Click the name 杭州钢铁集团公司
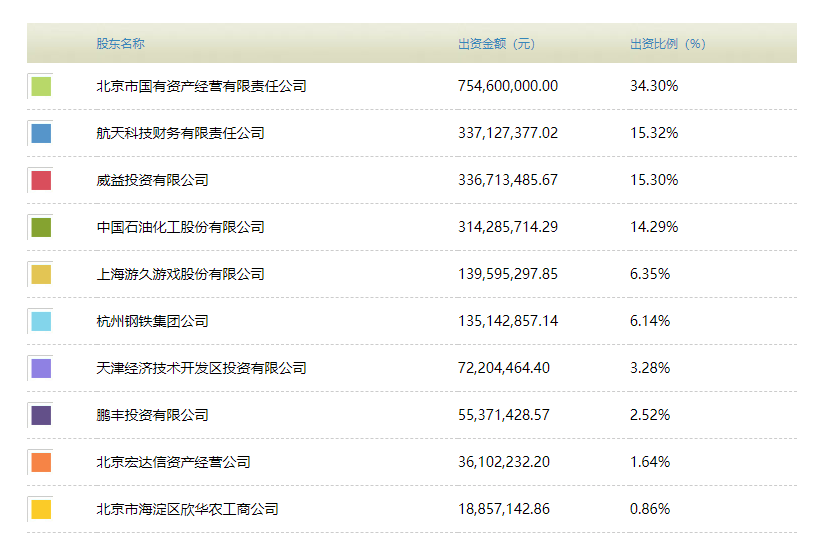The height and width of the screenshot is (557, 837). (152, 321)
